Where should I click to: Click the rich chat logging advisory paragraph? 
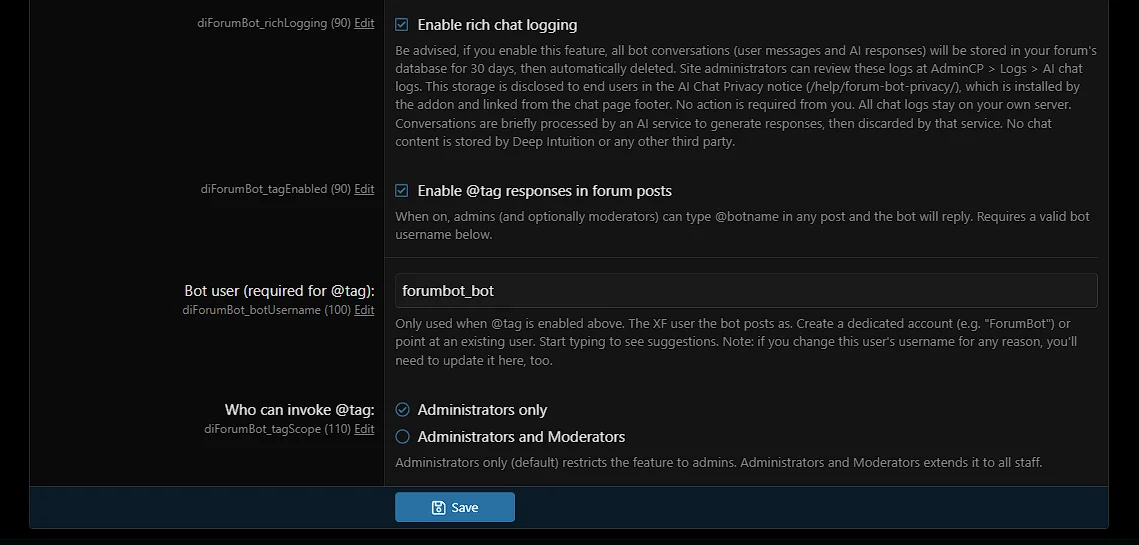[x=745, y=96]
